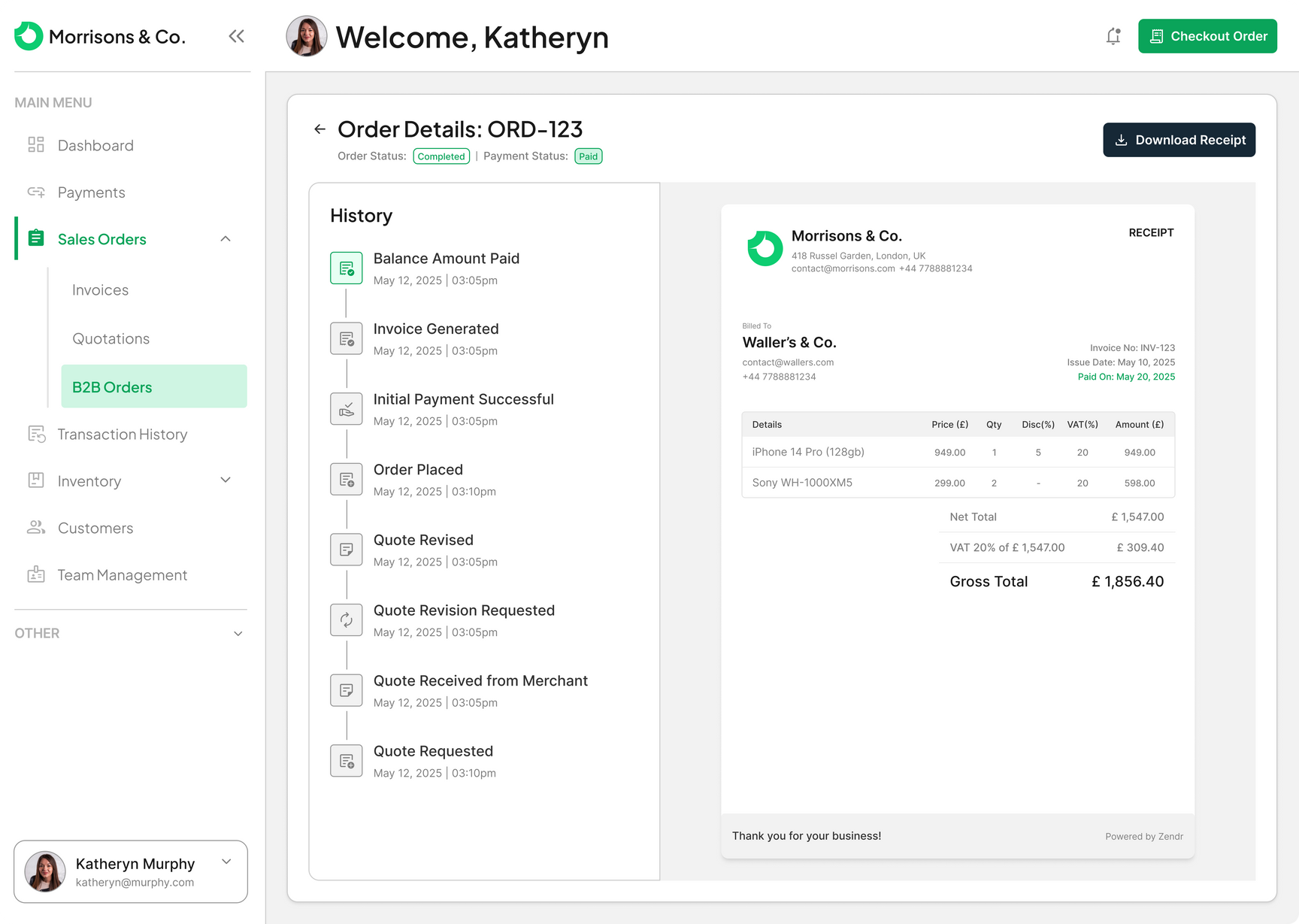1299x924 pixels.
Task: Click the Download Receipt button
Action: click(x=1179, y=140)
